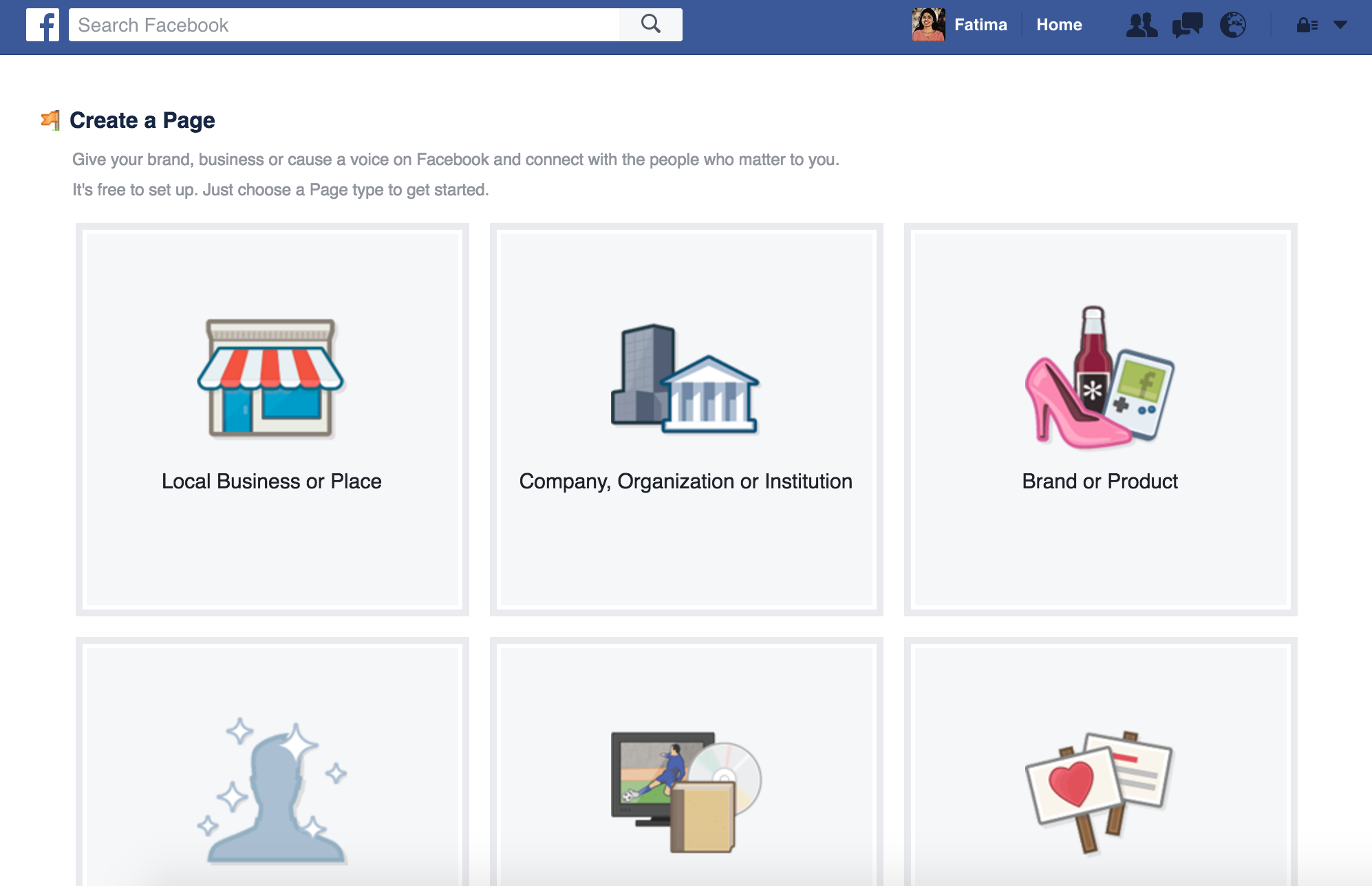Viewport: 1372px width, 886px height.
Task: Choose the Brand or Product label
Action: tap(1100, 482)
